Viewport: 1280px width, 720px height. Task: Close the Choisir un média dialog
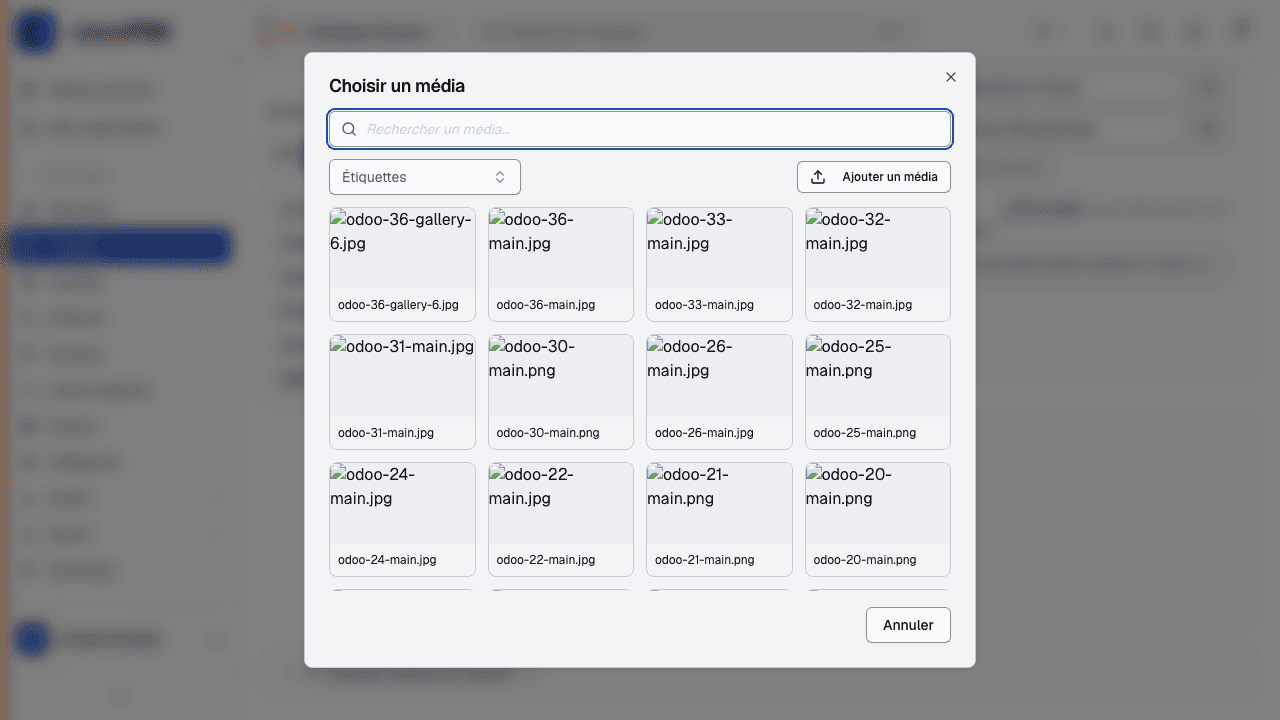tap(951, 77)
